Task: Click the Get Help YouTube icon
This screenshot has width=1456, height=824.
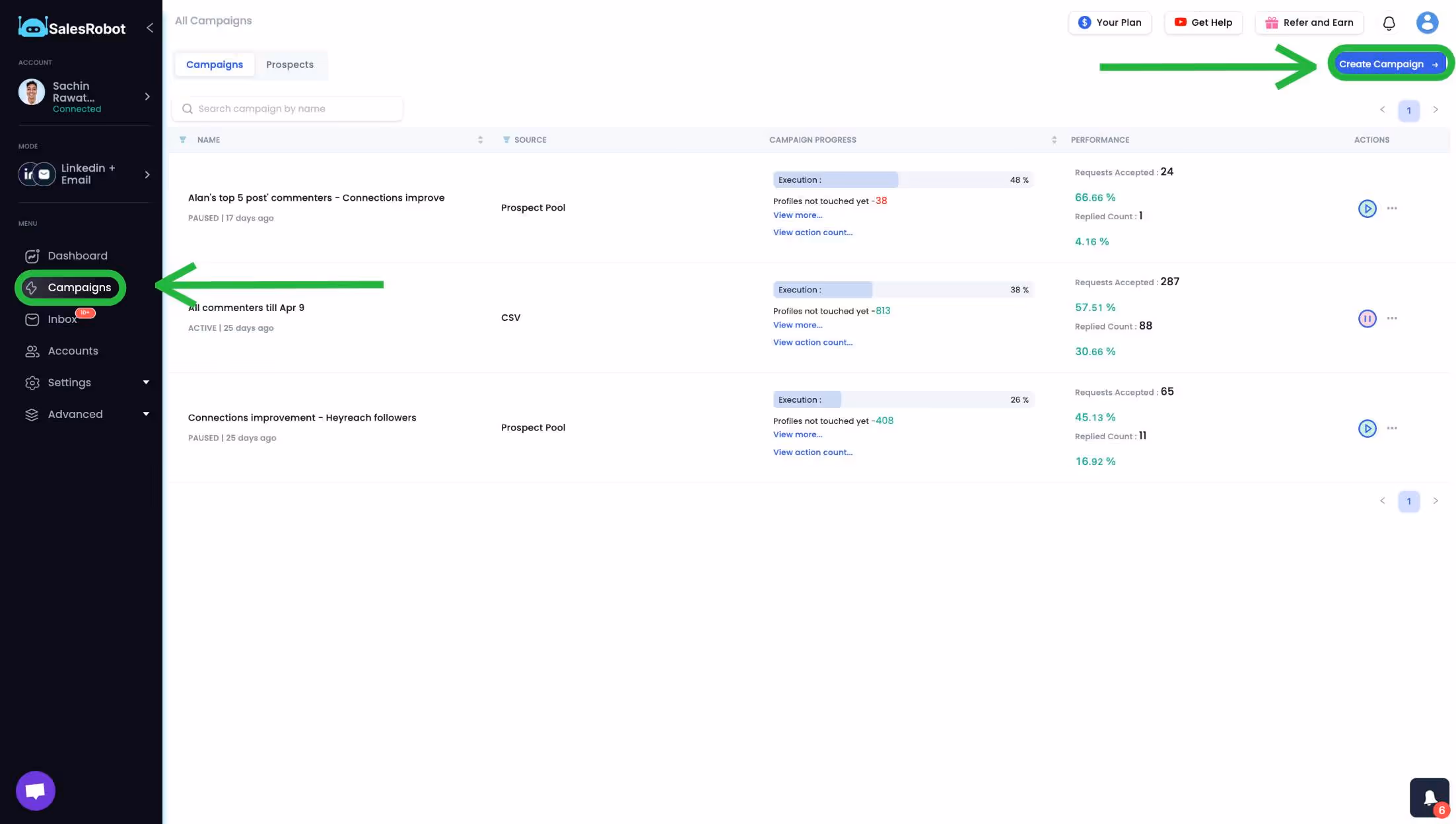Action: 1181,22
